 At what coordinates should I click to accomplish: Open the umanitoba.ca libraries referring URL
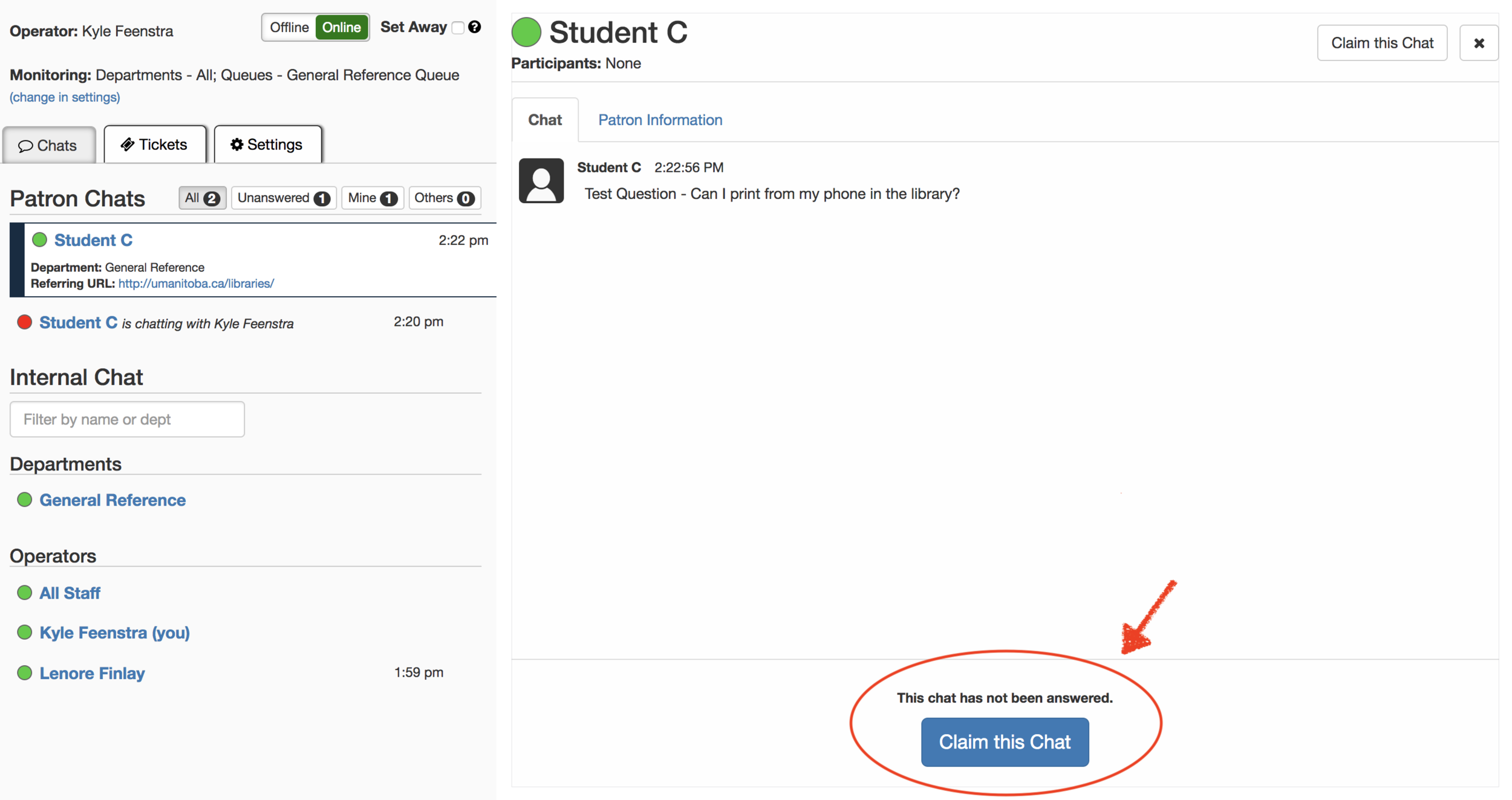point(196,284)
